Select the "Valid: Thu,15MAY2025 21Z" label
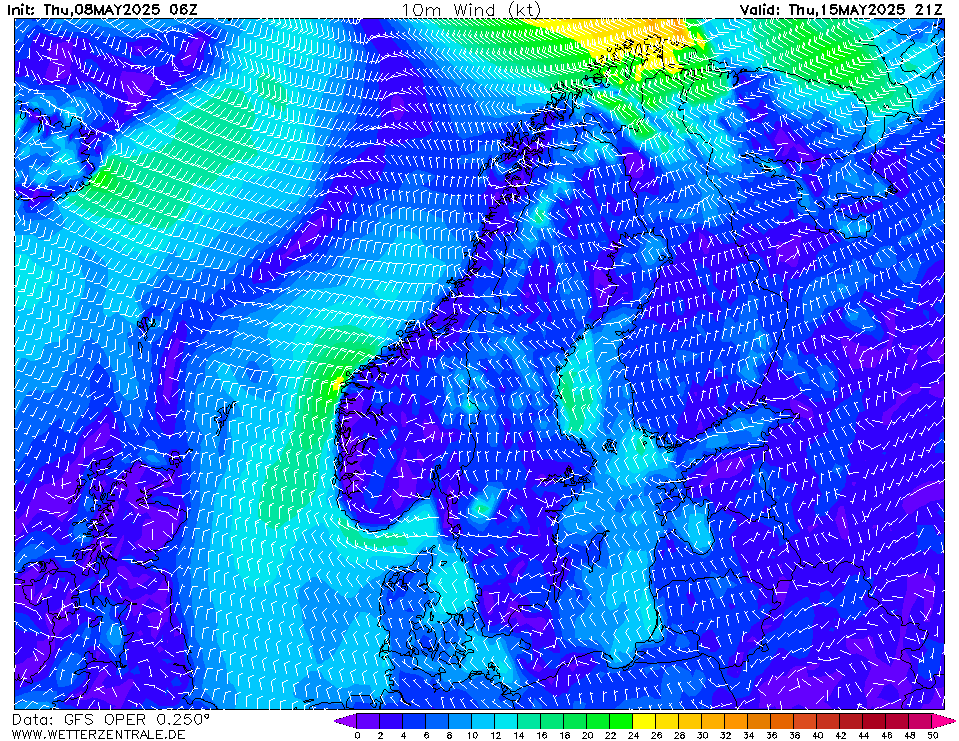 click(x=841, y=10)
